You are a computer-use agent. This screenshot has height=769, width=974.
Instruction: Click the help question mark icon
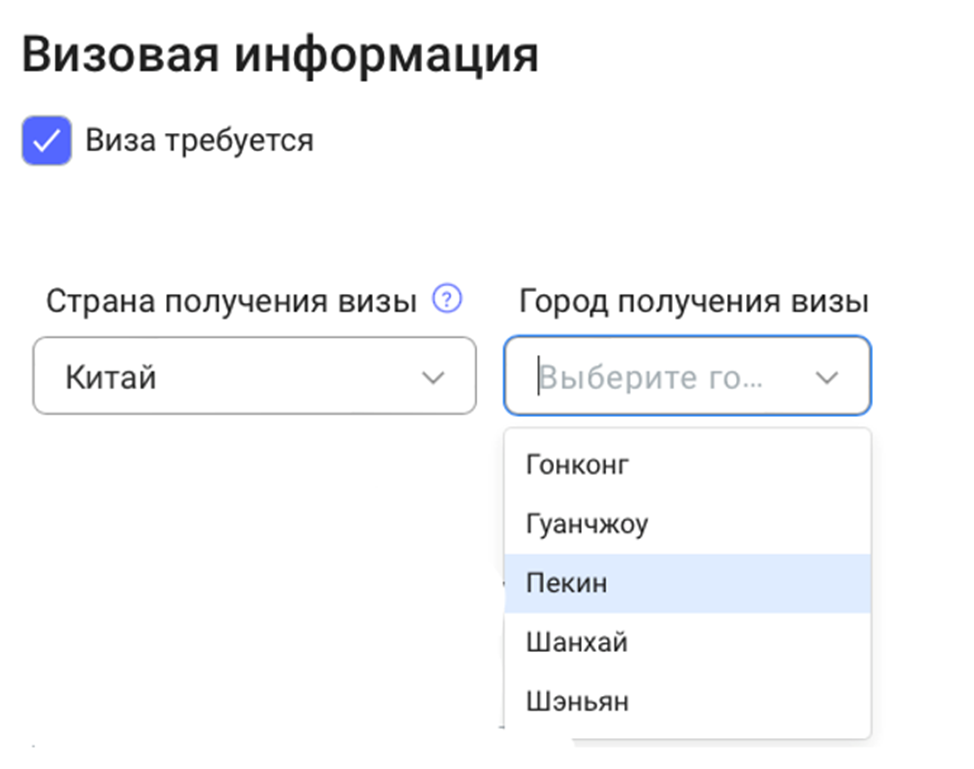coord(447,298)
